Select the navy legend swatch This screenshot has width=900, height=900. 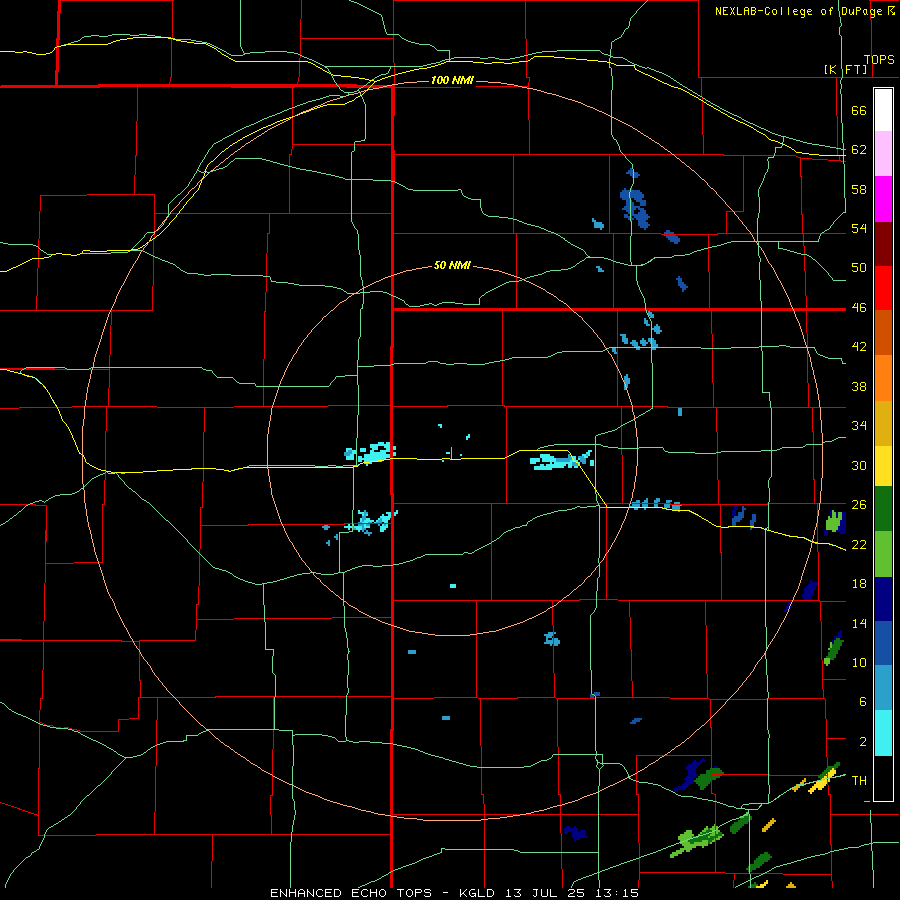click(883, 599)
